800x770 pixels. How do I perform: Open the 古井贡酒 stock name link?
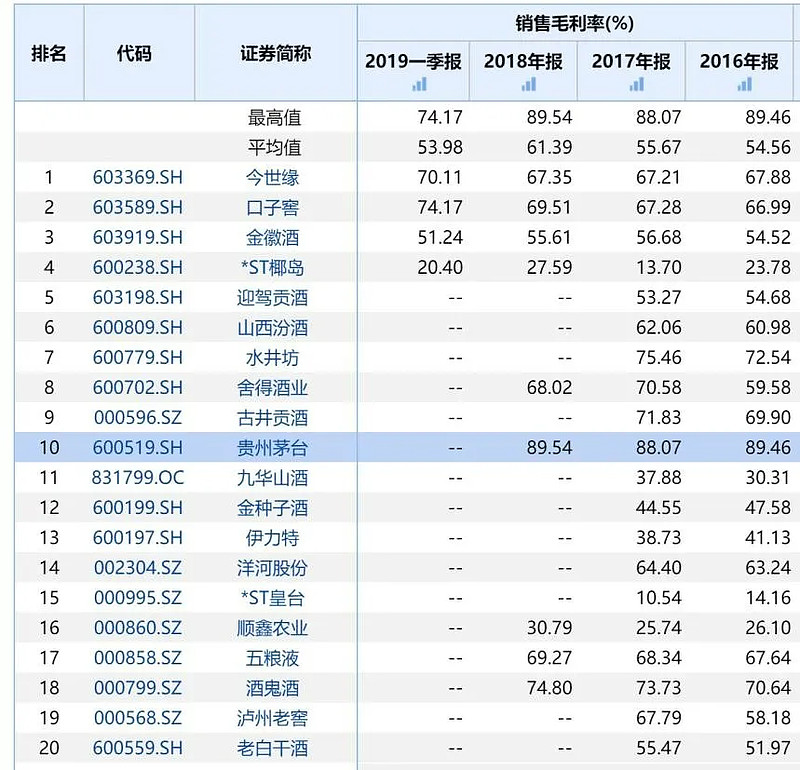272,418
